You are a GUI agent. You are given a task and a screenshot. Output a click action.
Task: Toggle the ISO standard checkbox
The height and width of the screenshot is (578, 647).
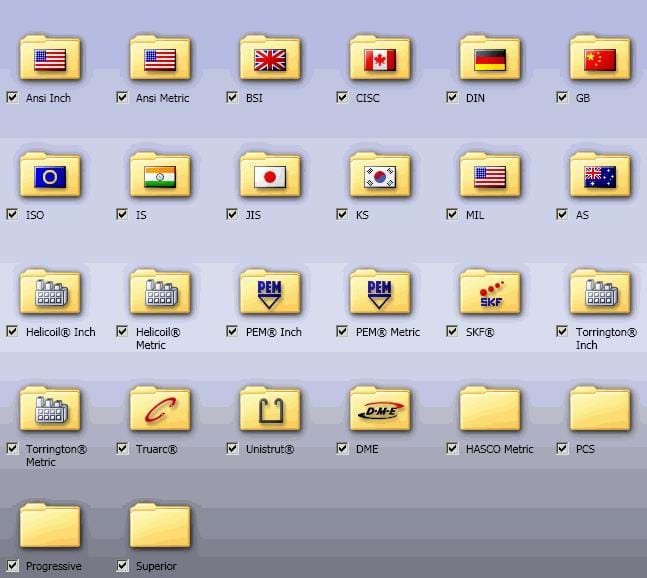click(12, 215)
